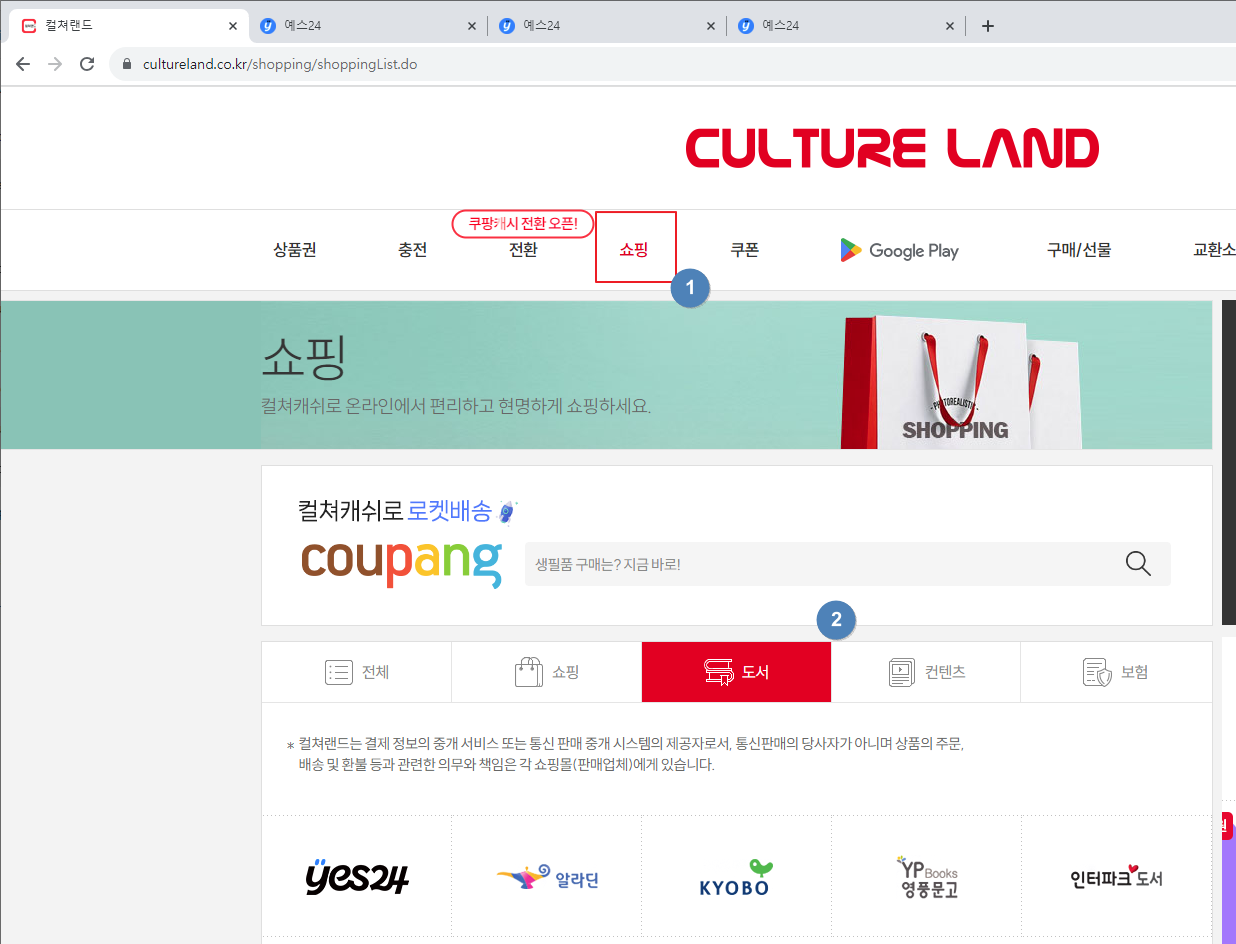Click the 쿠팡캐시 전환 오픈! badge
This screenshot has width=1236, height=944.
click(x=523, y=224)
